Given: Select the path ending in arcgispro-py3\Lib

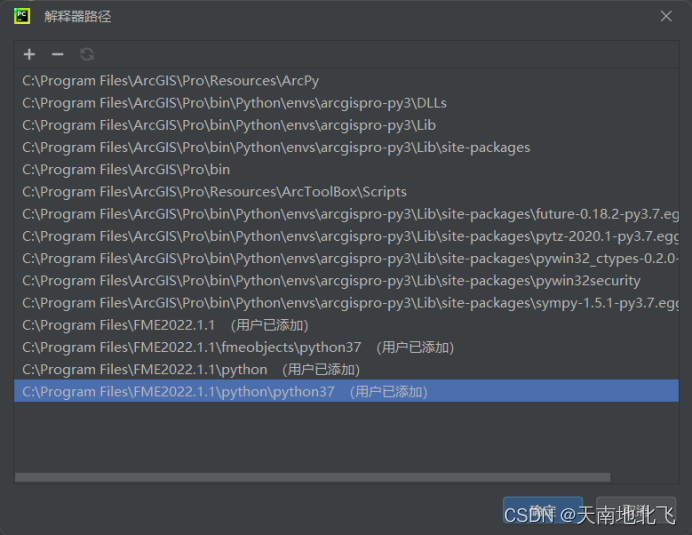Looking at the screenshot, I should (x=346, y=125).
